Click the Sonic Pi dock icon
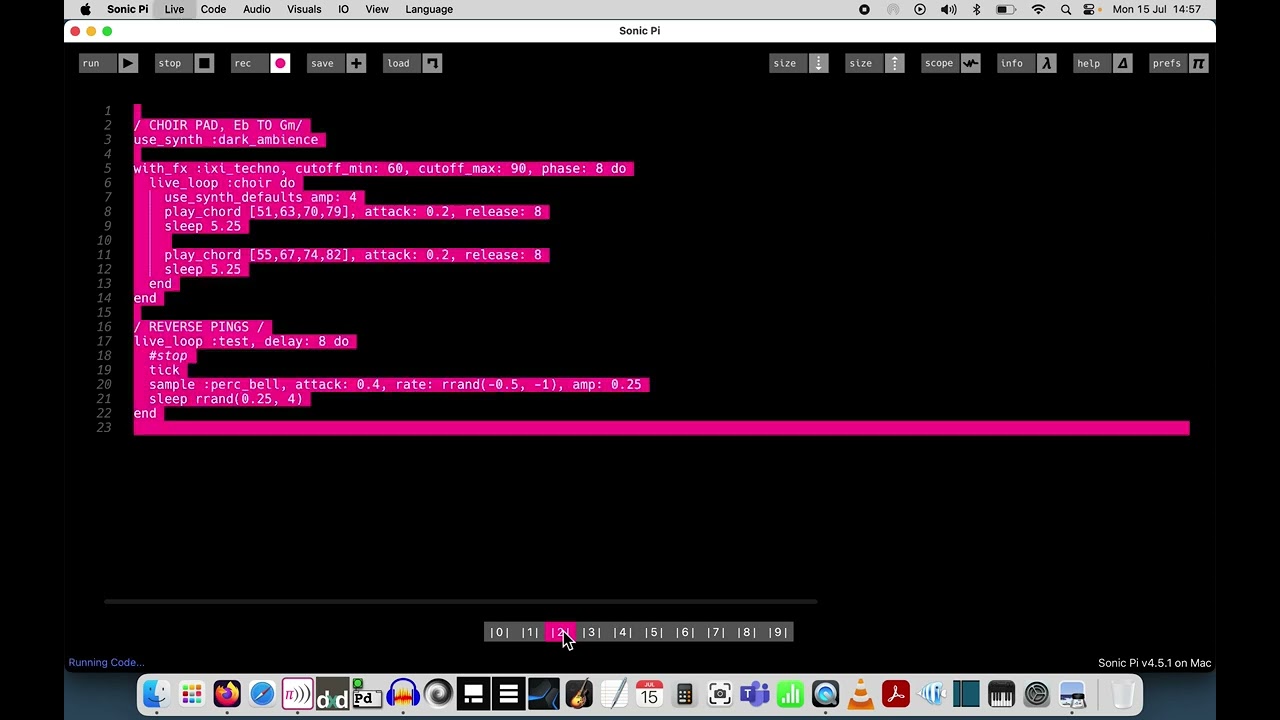The width and height of the screenshot is (1280, 720). 297,693
